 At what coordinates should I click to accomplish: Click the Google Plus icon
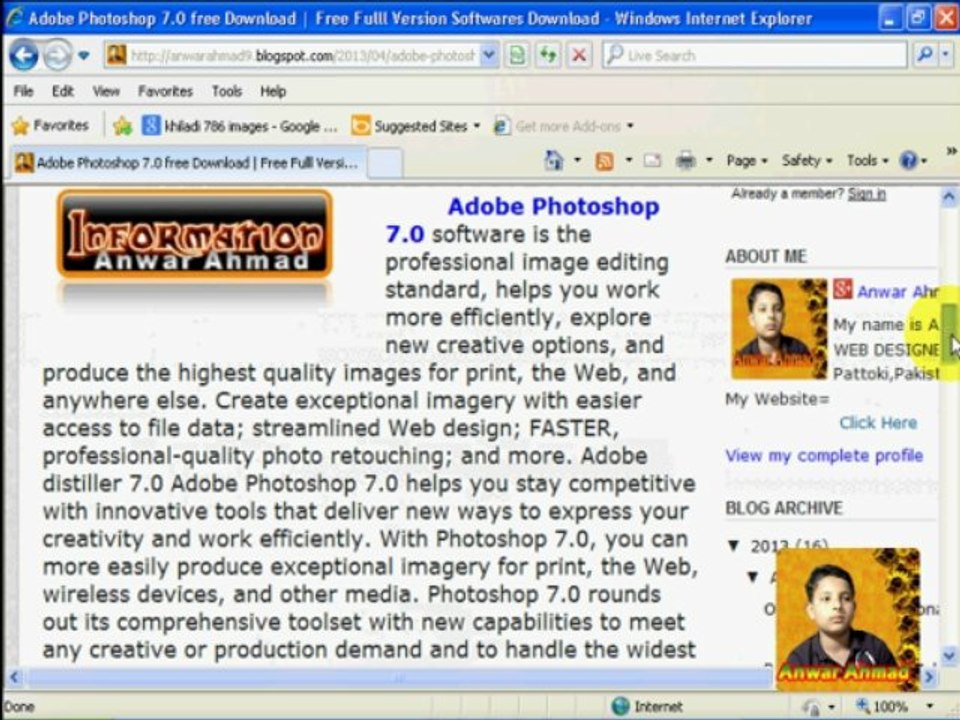click(842, 289)
